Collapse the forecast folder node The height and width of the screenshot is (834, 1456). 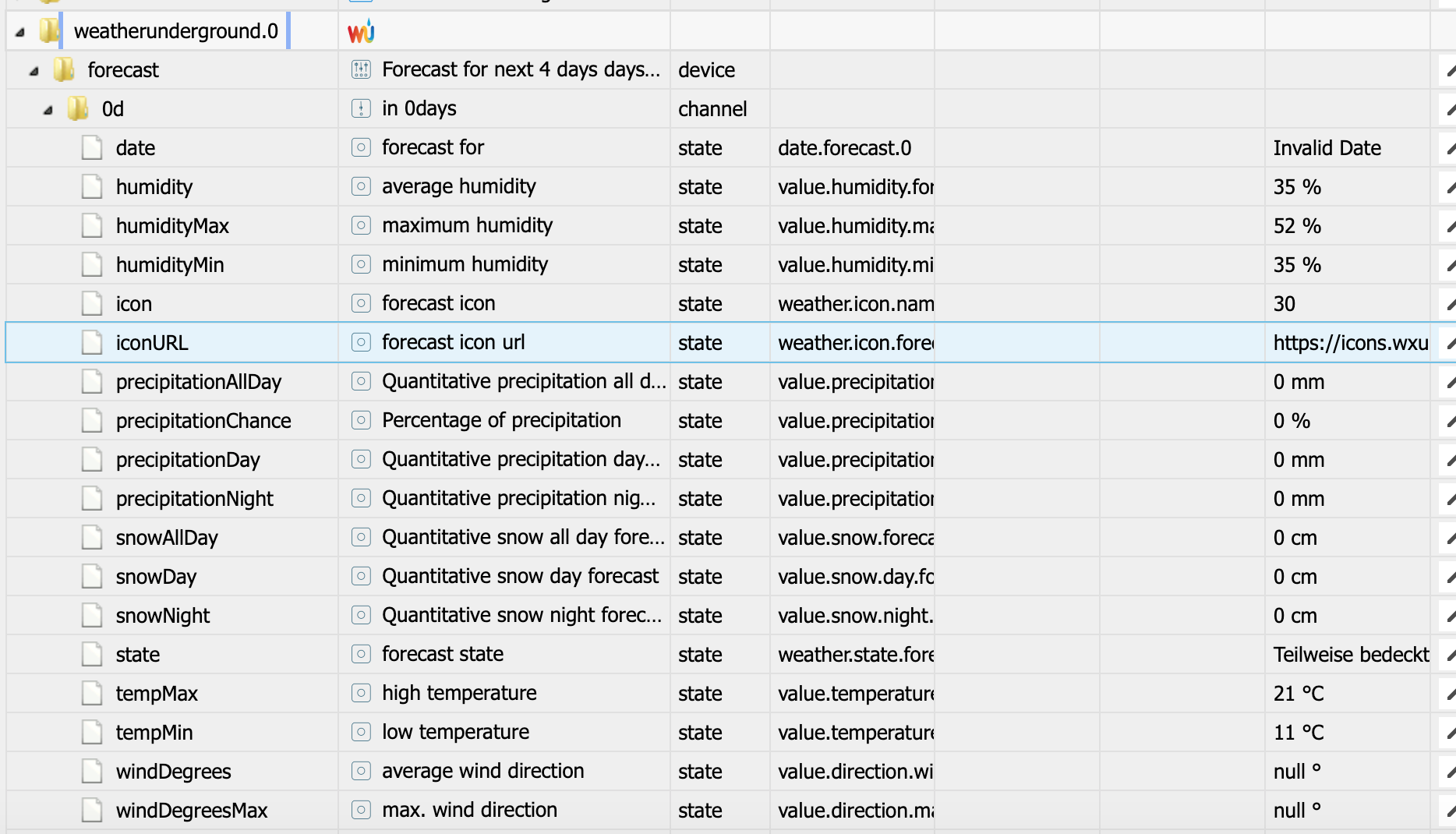click(x=34, y=71)
